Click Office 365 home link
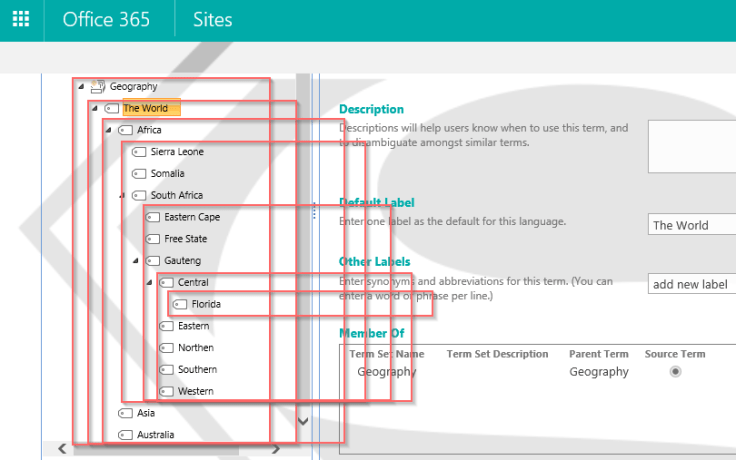Viewport: 736px width, 460px height. point(109,19)
